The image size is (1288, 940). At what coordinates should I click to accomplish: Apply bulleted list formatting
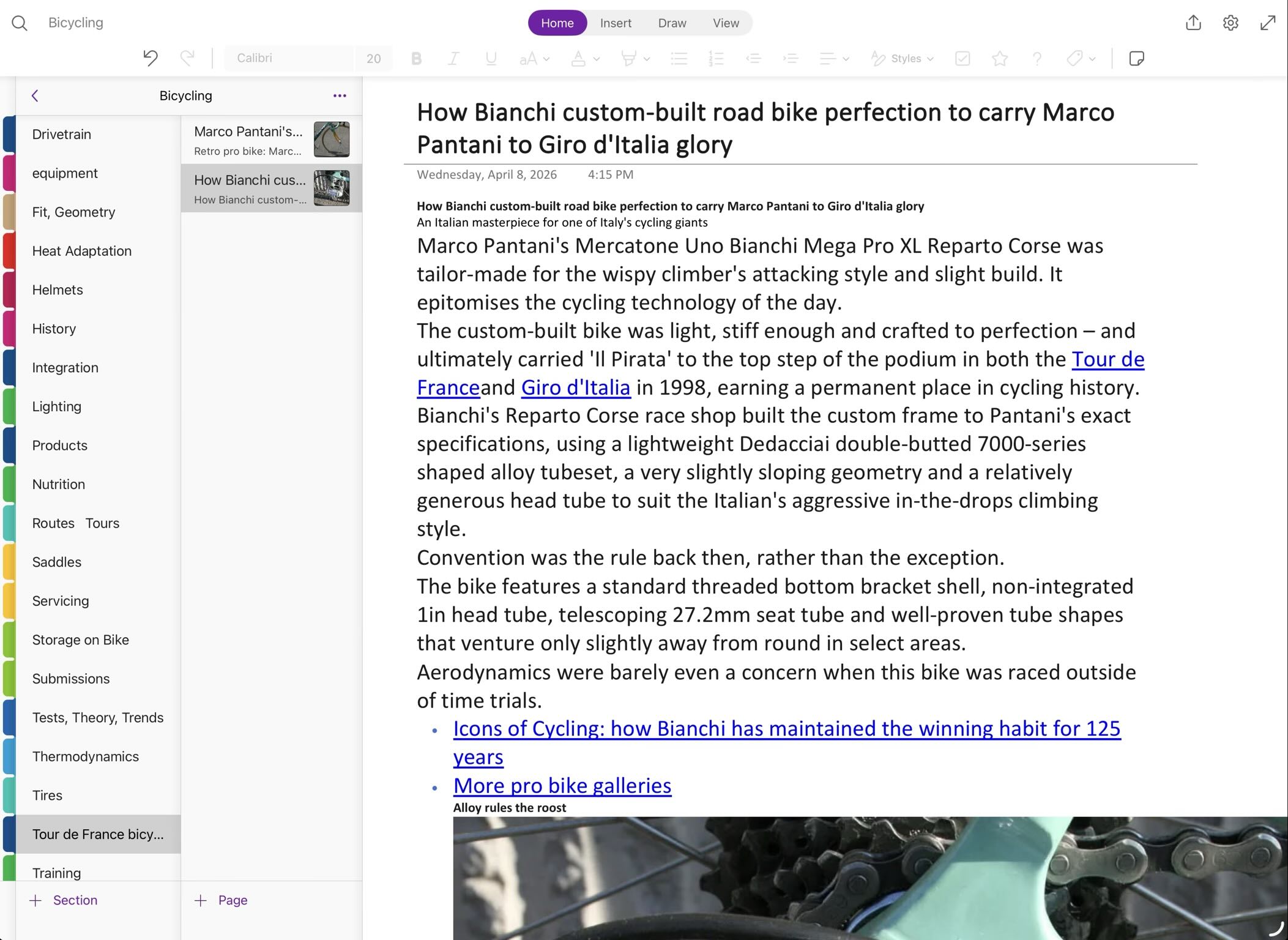(679, 58)
